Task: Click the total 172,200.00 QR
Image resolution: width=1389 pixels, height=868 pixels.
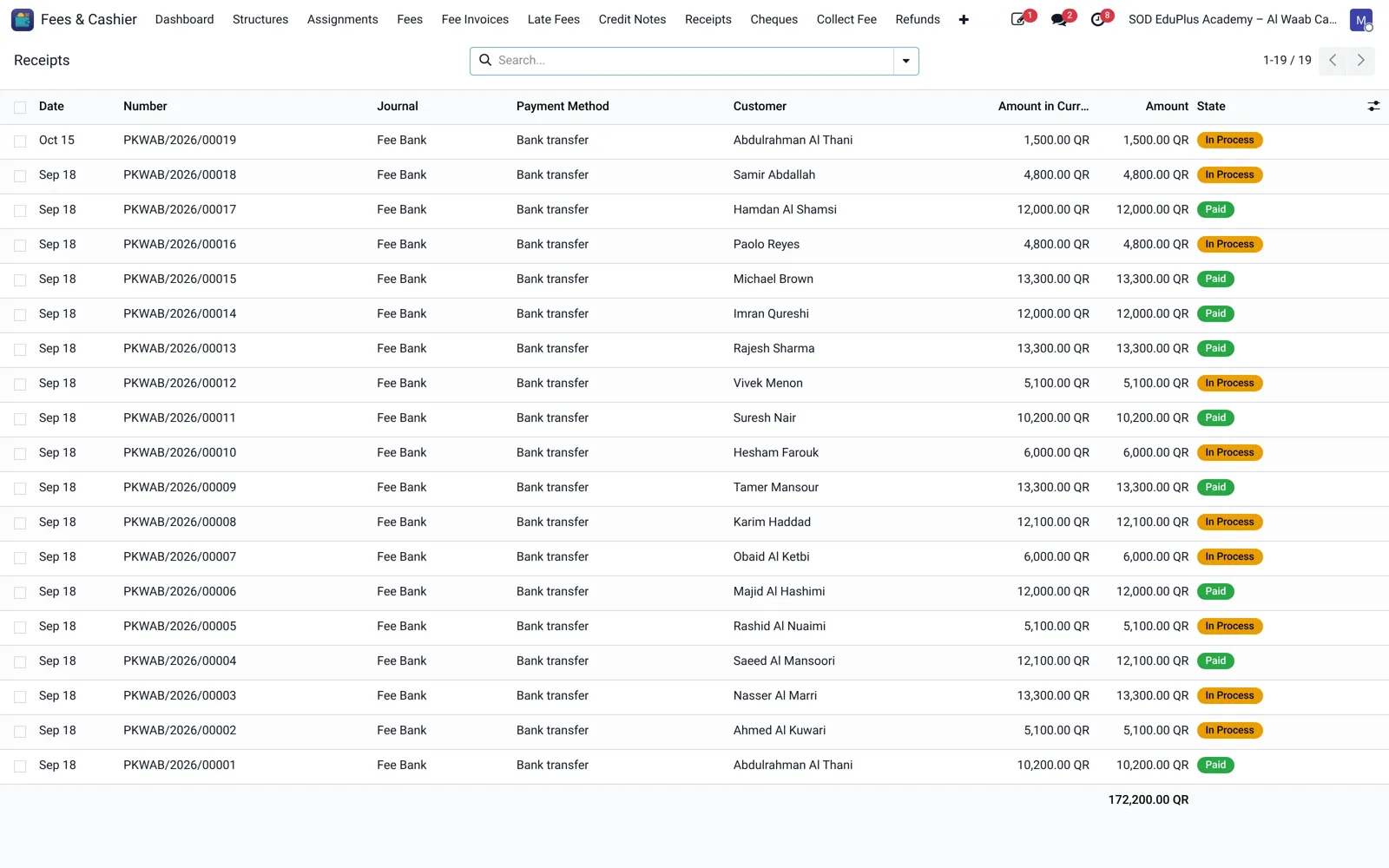Action: pyautogui.click(x=1148, y=799)
